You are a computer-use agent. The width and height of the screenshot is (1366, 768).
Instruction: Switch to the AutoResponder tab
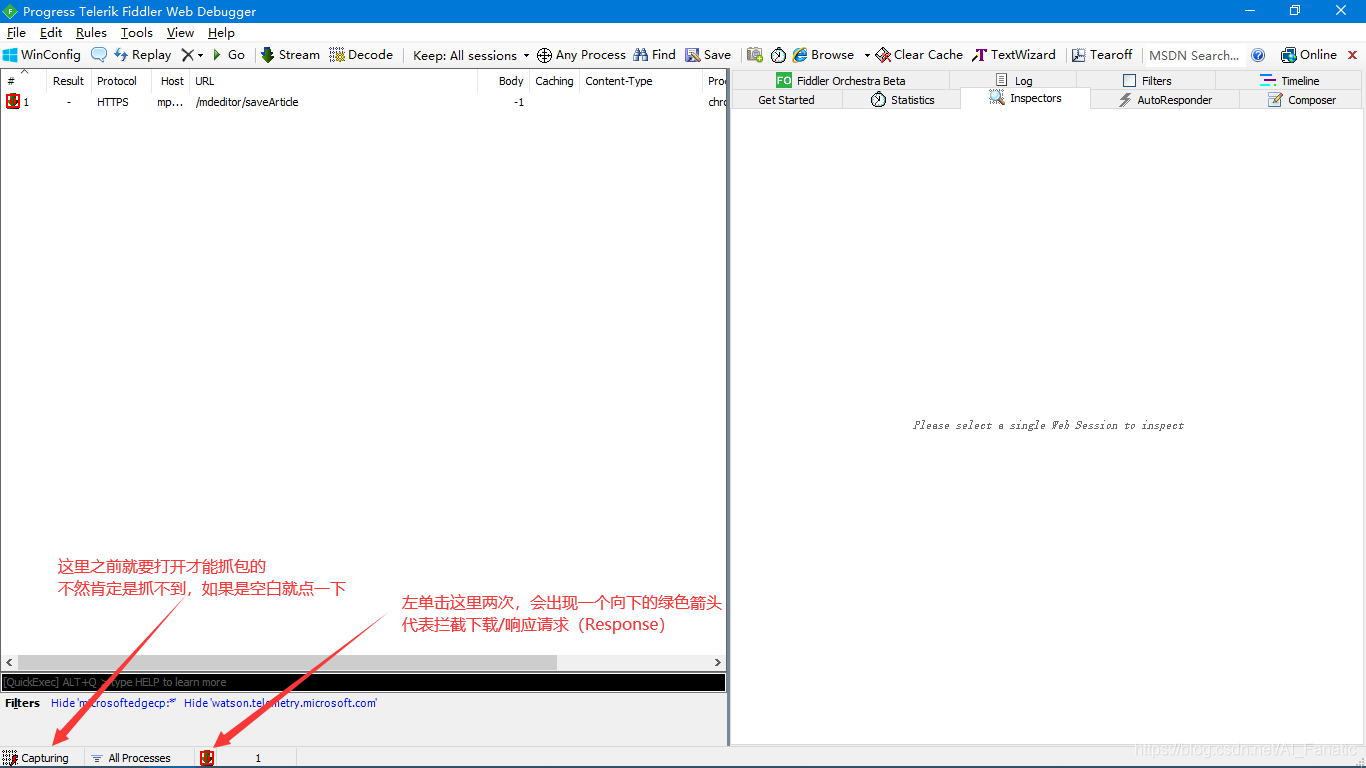1165,100
